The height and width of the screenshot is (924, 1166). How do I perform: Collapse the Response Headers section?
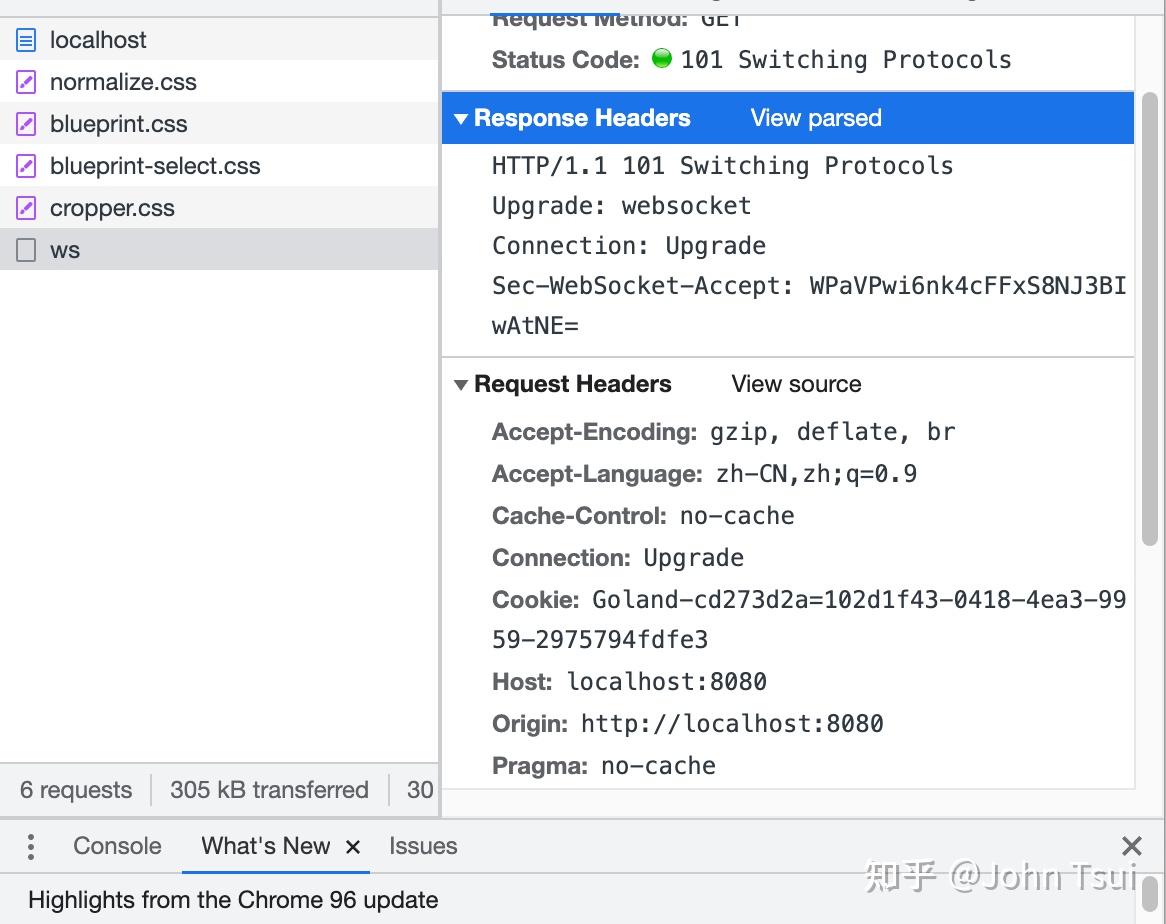461,118
